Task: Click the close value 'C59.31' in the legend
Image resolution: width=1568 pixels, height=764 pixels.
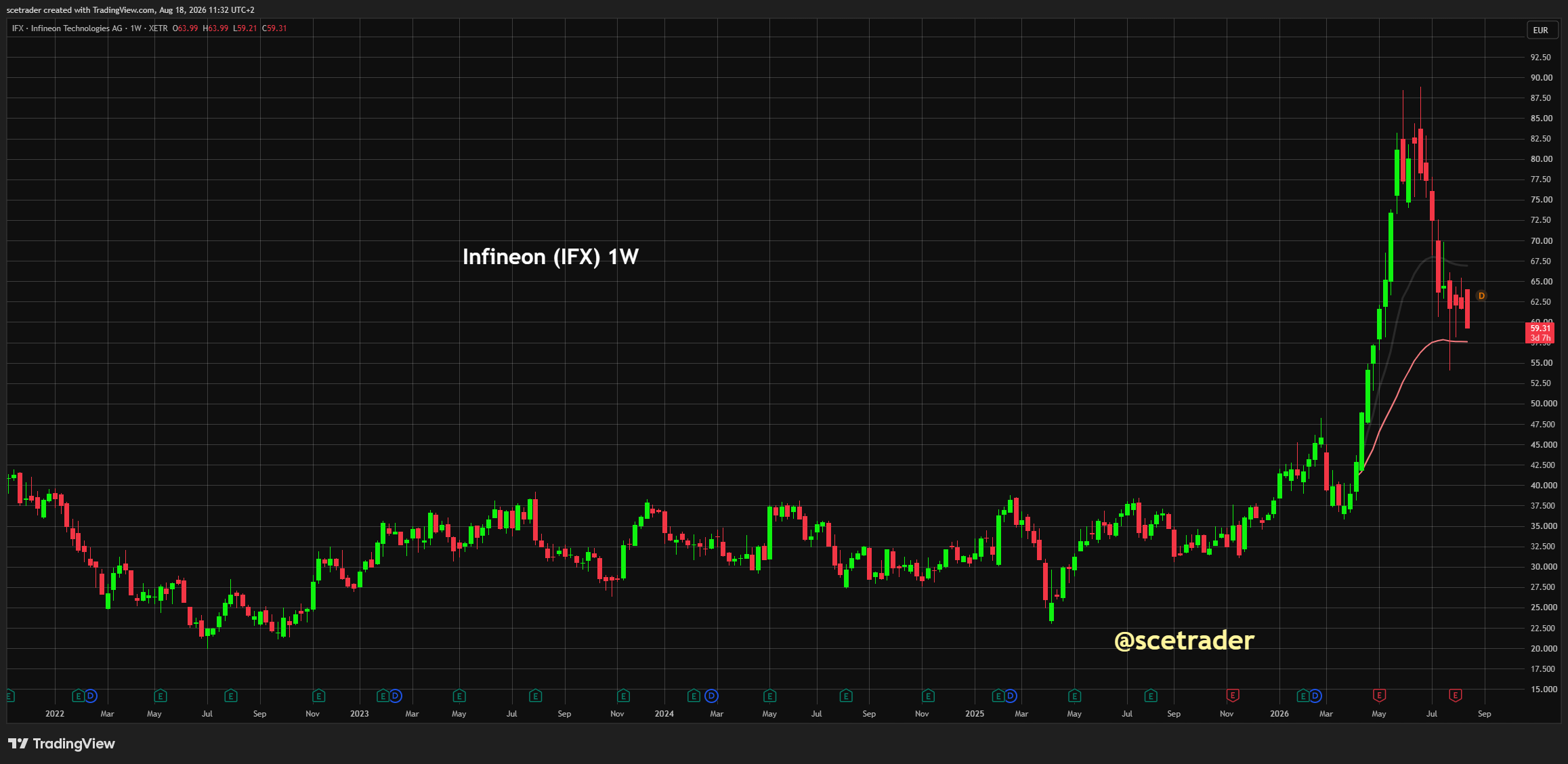Action: click(274, 28)
